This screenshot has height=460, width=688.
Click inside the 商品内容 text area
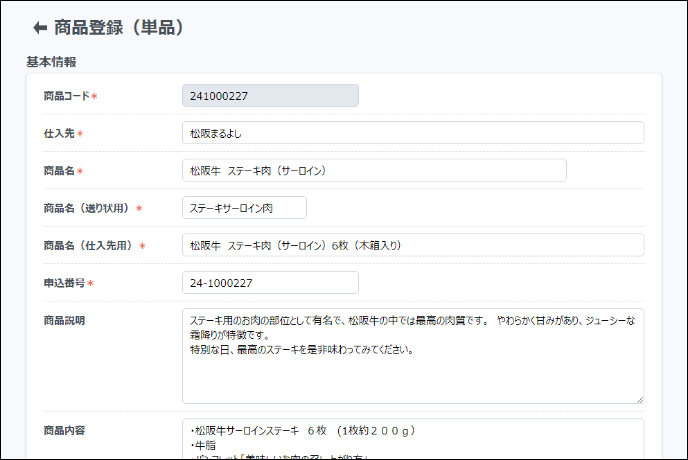[413, 438]
